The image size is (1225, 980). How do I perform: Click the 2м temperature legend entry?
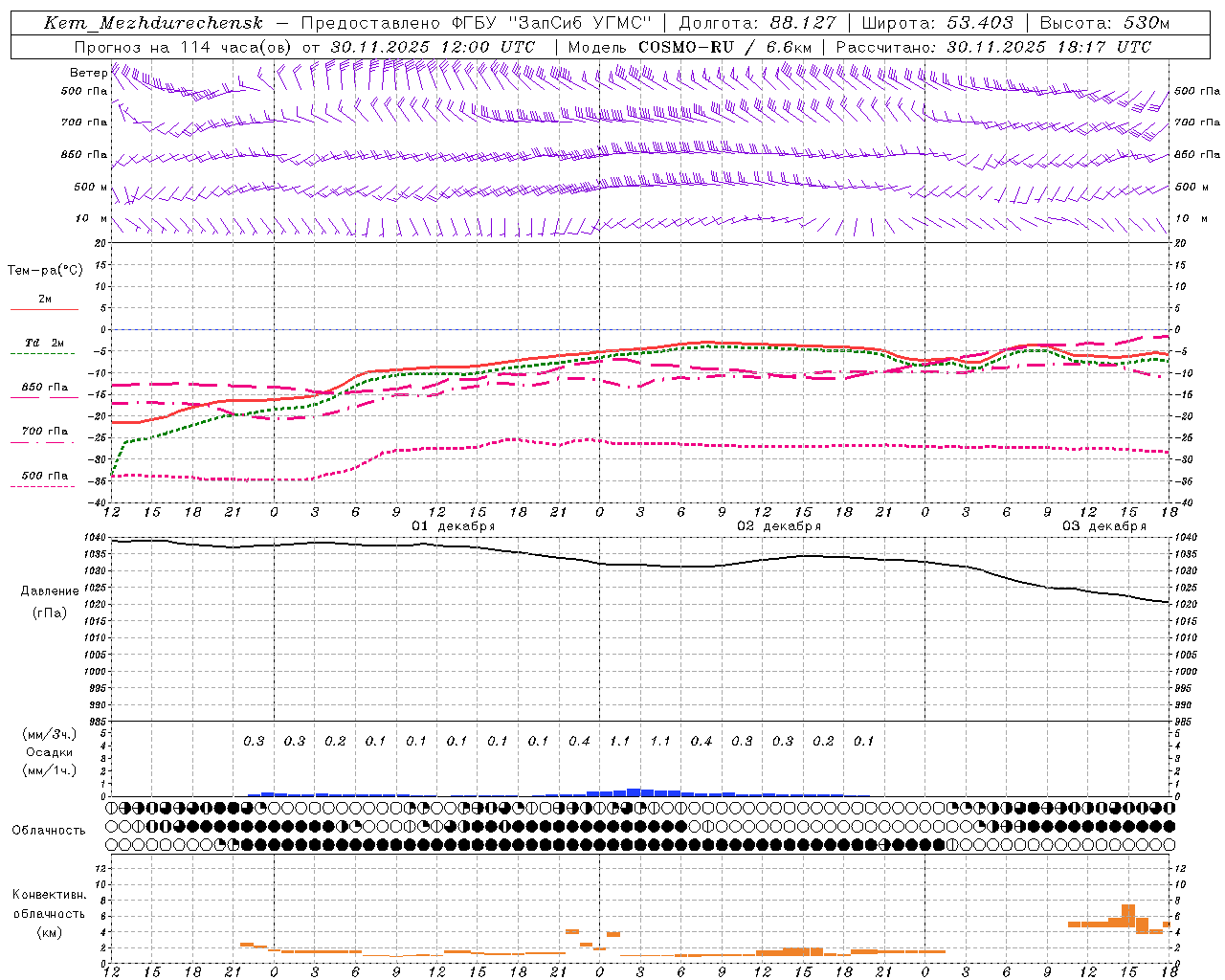(45, 300)
